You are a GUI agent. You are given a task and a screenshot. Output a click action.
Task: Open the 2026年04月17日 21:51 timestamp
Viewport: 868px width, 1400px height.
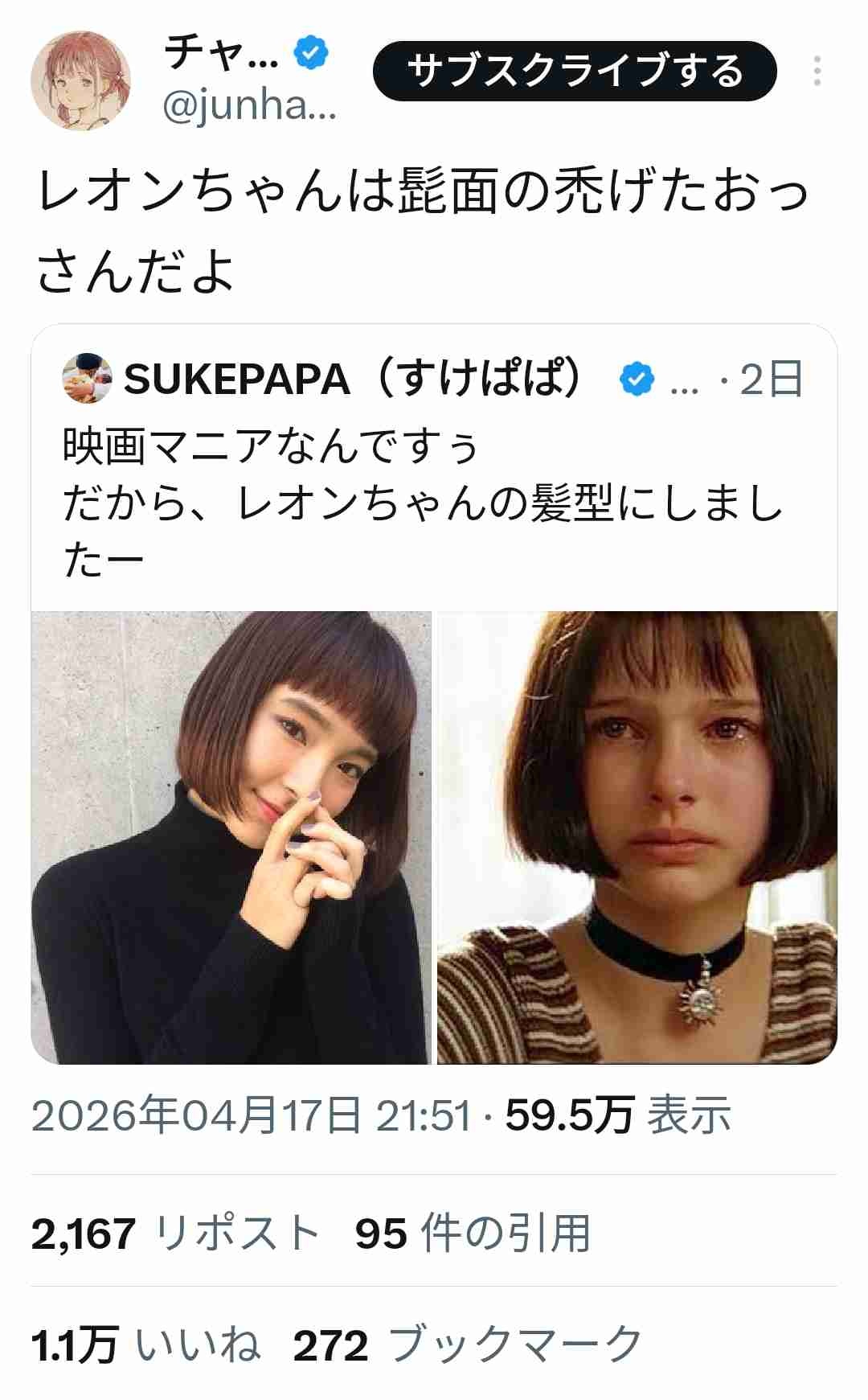(252, 1115)
